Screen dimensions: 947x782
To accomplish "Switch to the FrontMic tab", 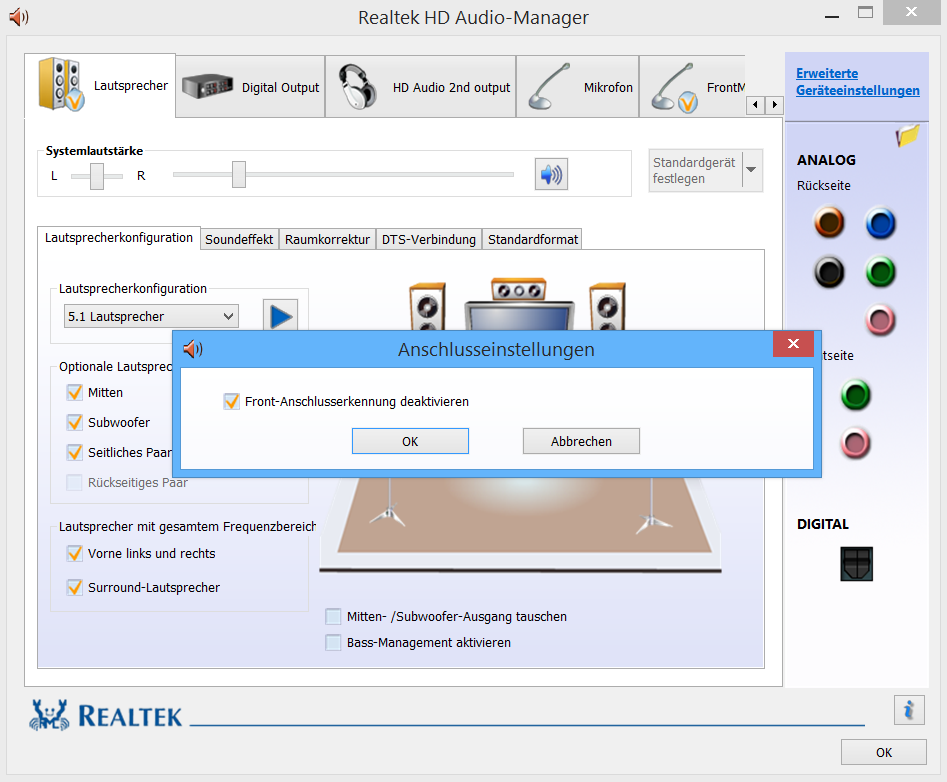I will click(x=692, y=87).
